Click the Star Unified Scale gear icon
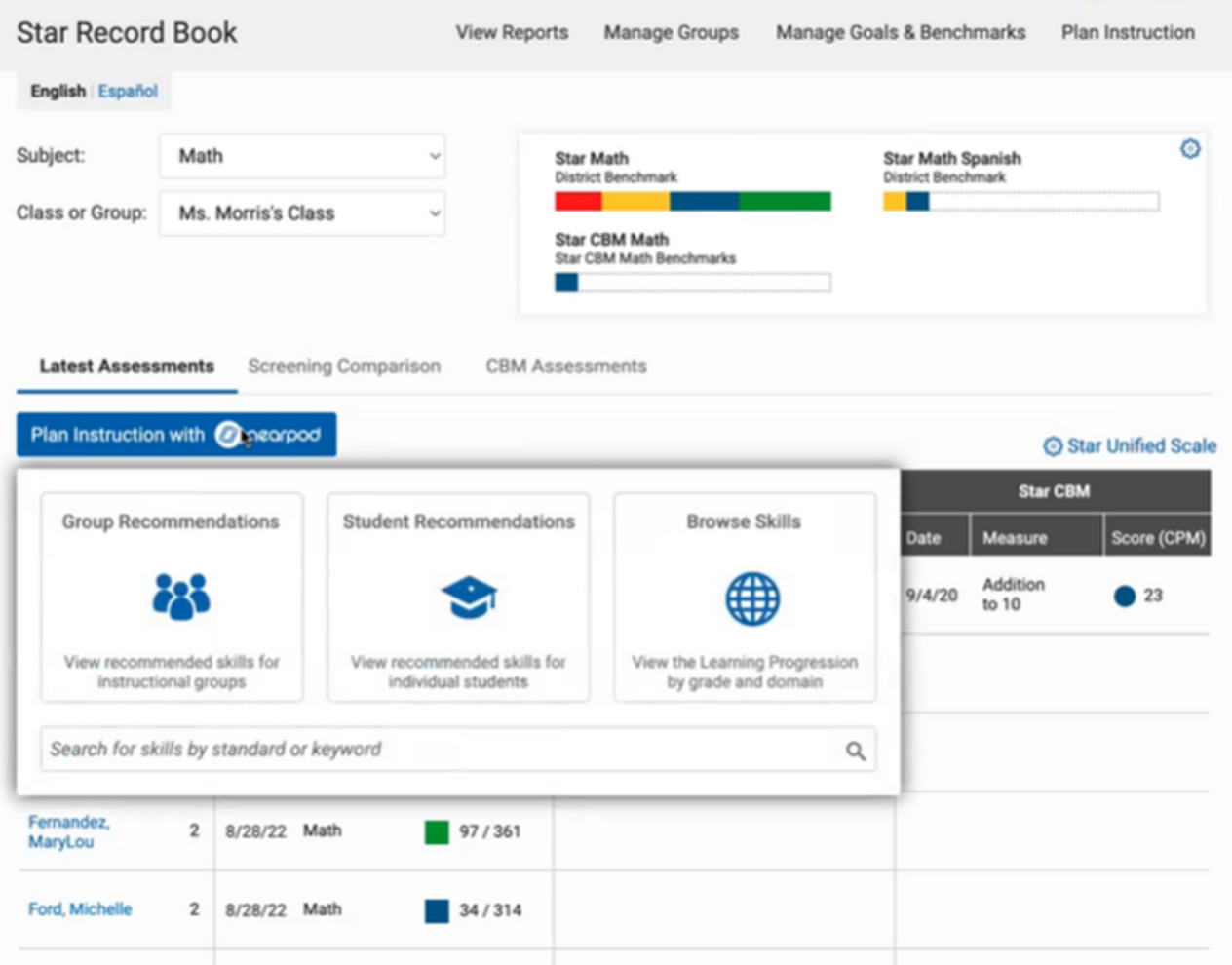 (1053, 446)
